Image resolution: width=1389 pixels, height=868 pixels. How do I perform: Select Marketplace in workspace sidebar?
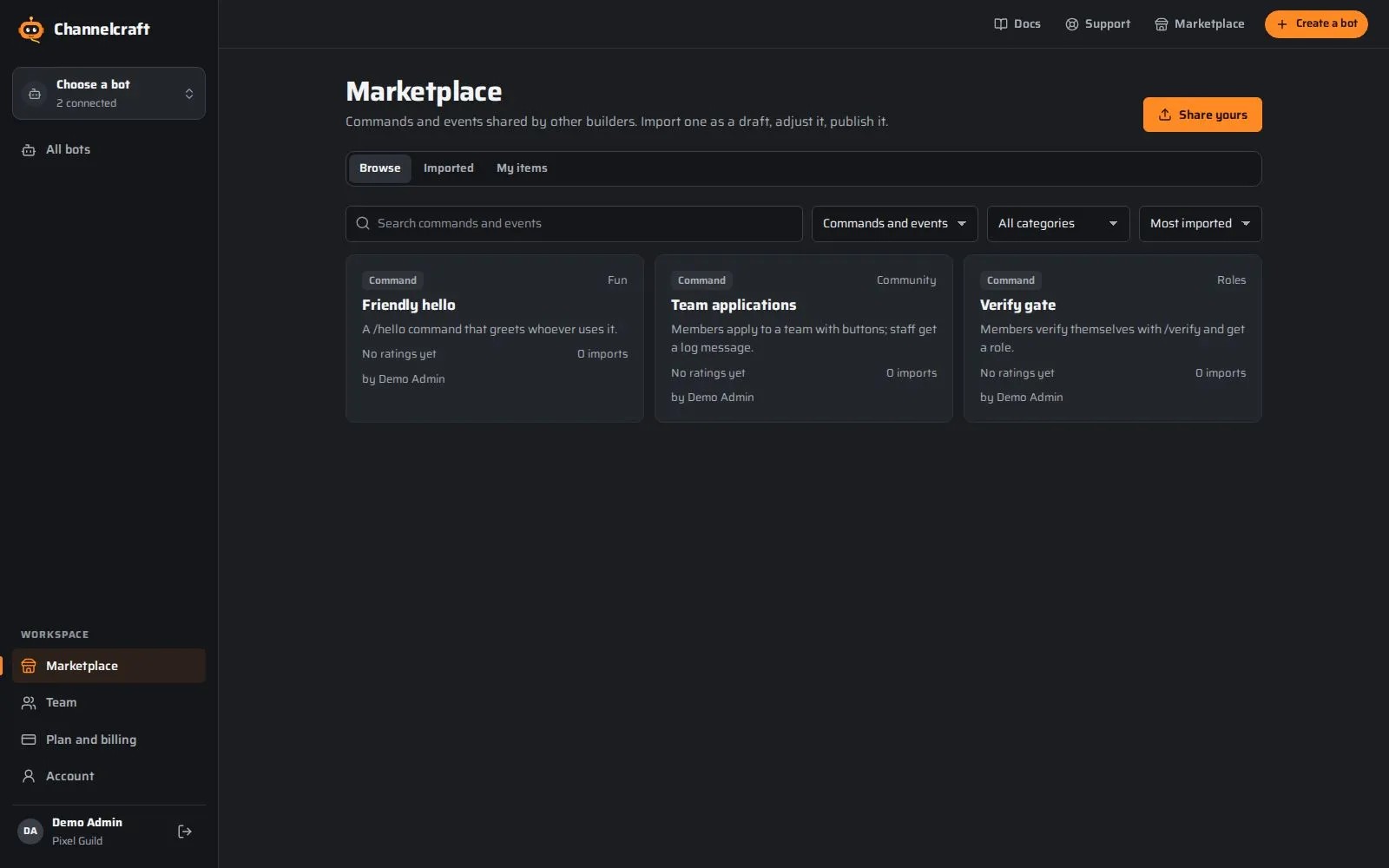click(x=109, y=666)
